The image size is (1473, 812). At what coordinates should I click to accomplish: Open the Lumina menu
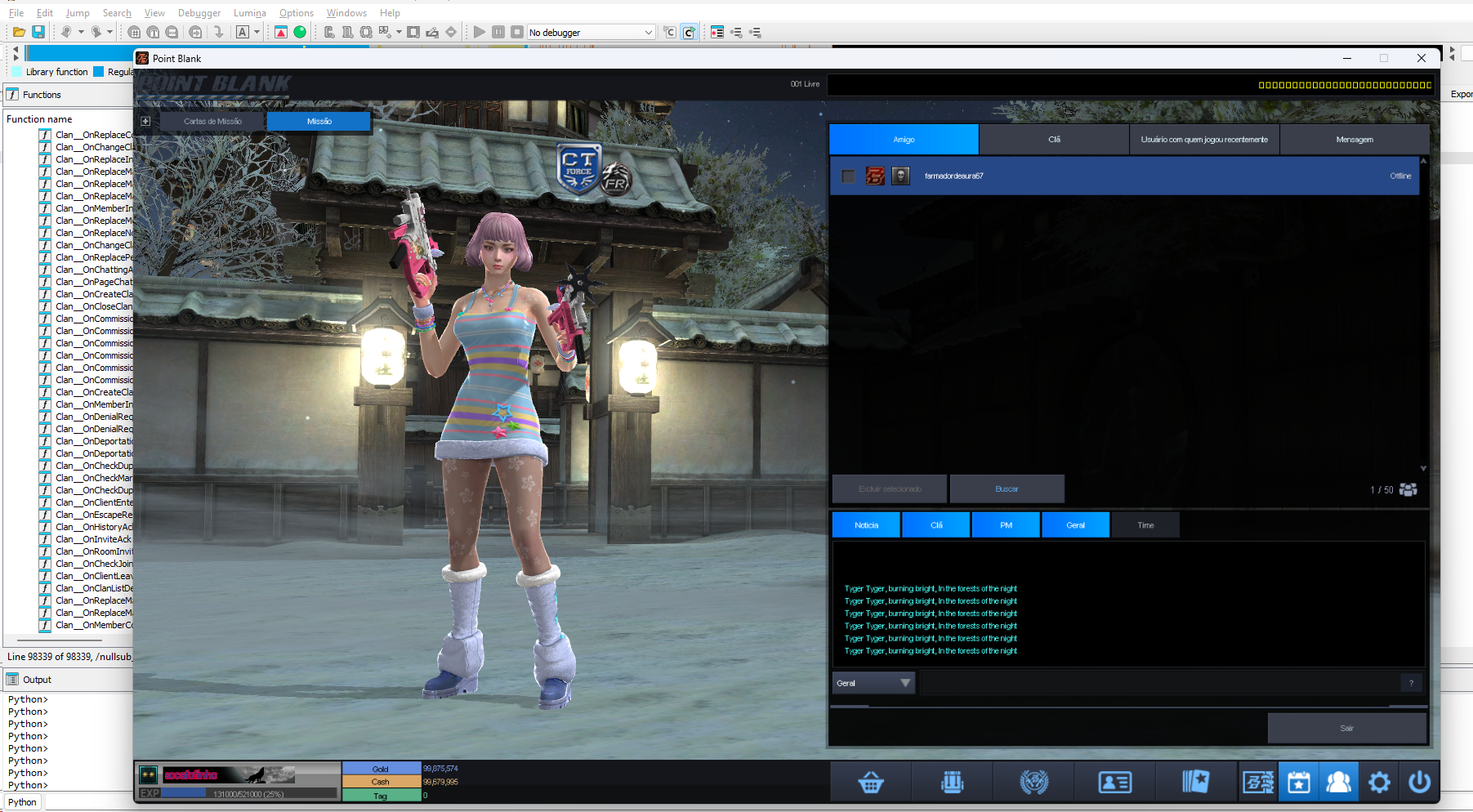tap(250, 12)
